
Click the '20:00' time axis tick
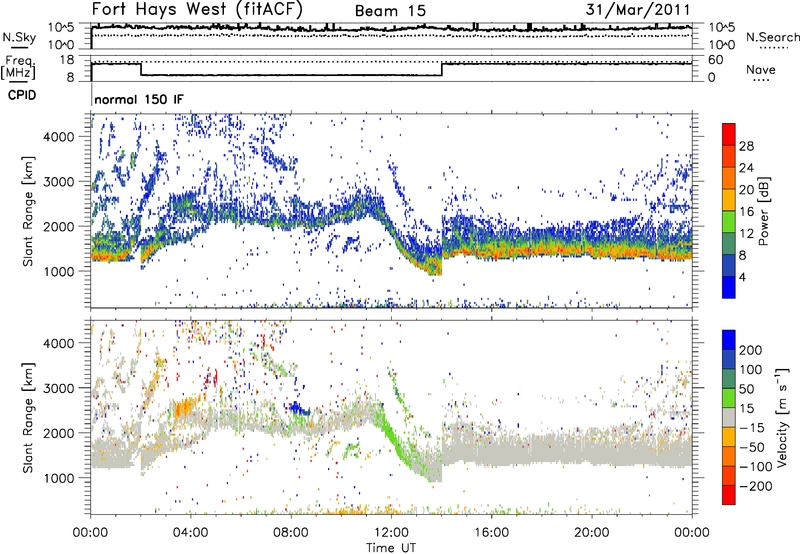click(592, 533)
